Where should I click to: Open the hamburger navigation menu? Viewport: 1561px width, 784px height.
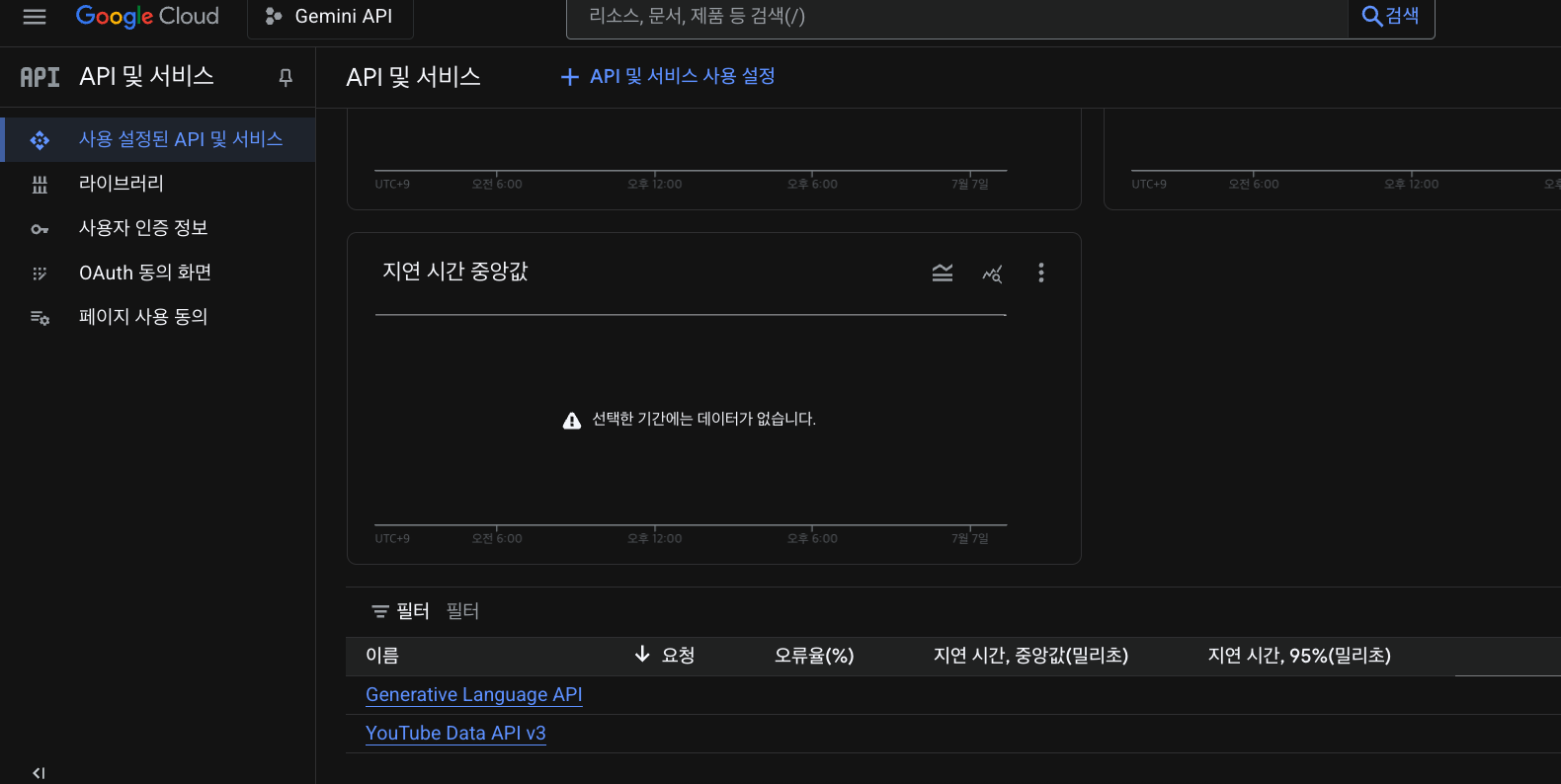coord(35,17)
